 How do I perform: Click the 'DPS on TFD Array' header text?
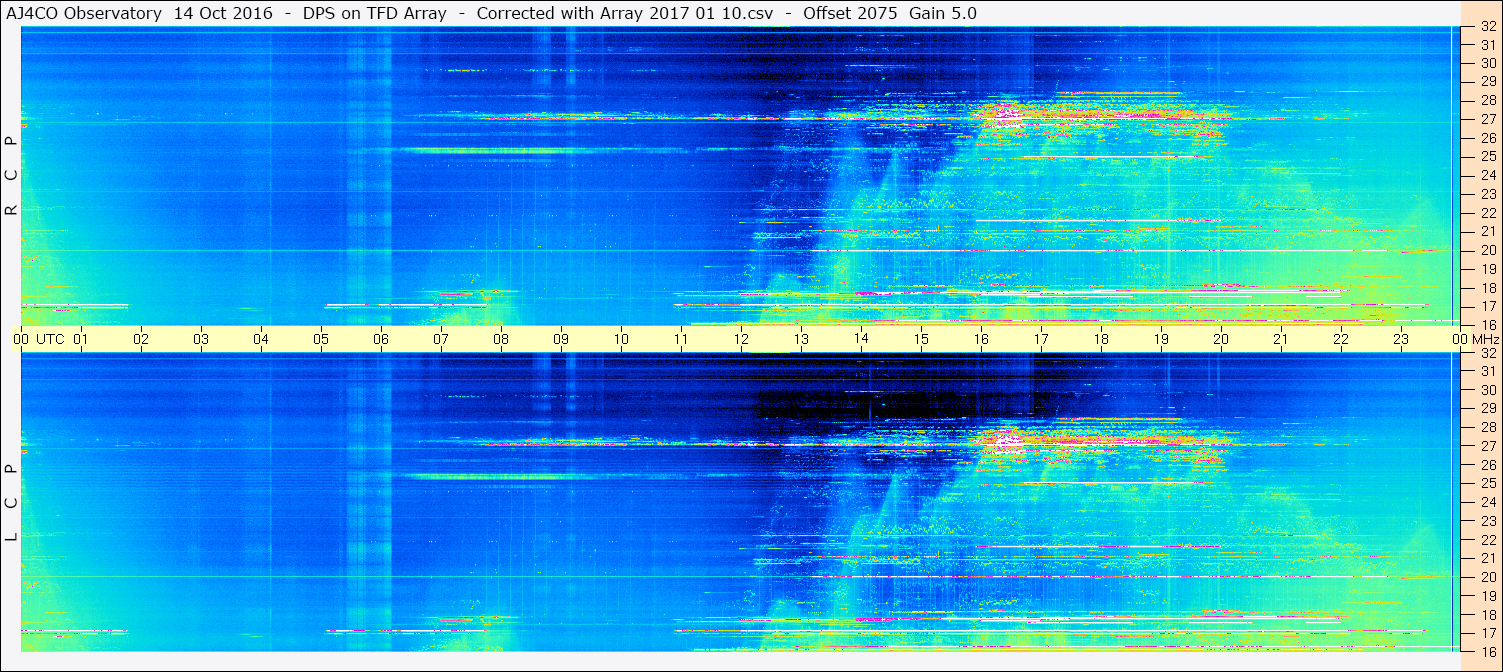(x=375, y=13)
